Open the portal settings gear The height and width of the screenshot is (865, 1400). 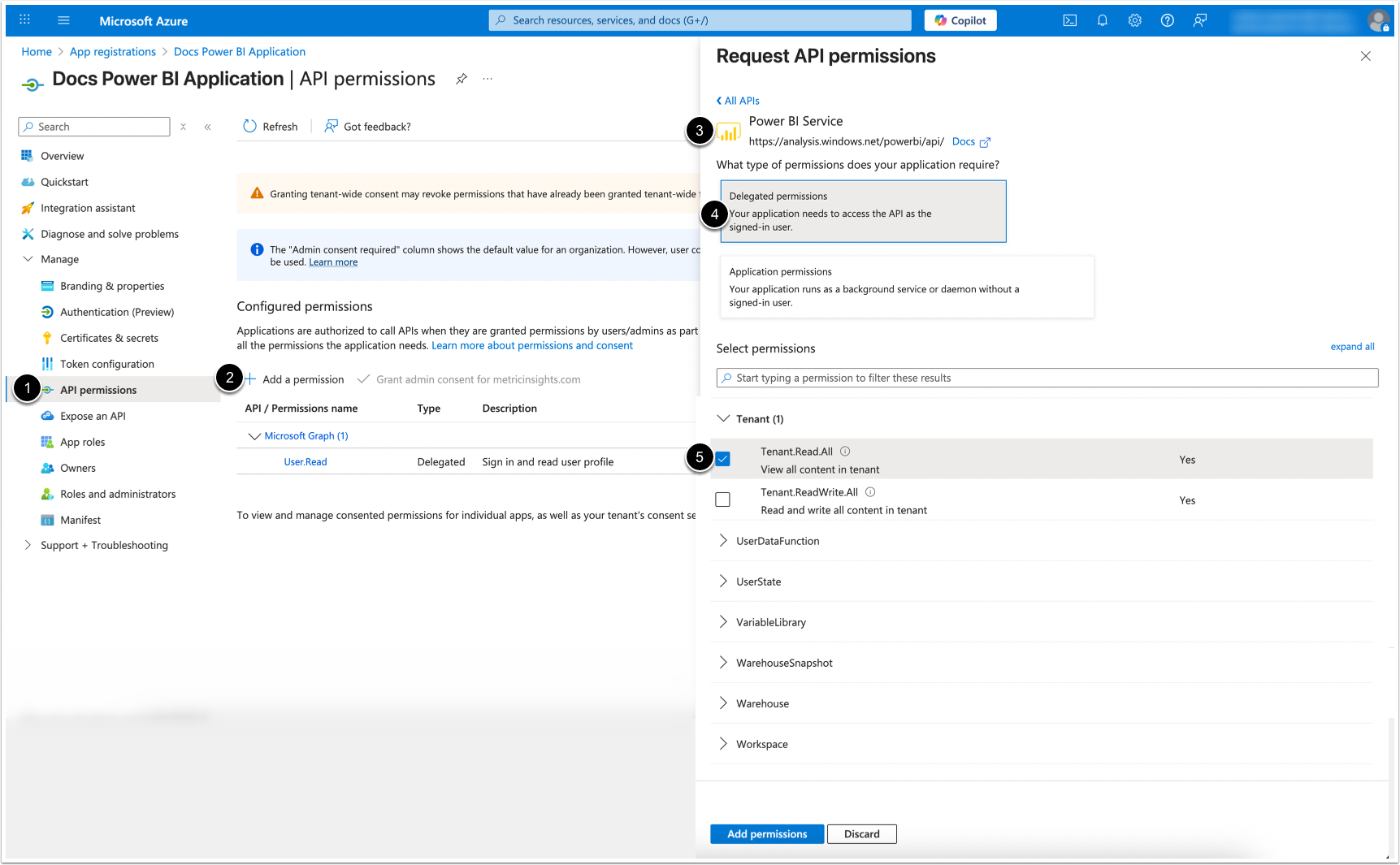point(1134,20)
